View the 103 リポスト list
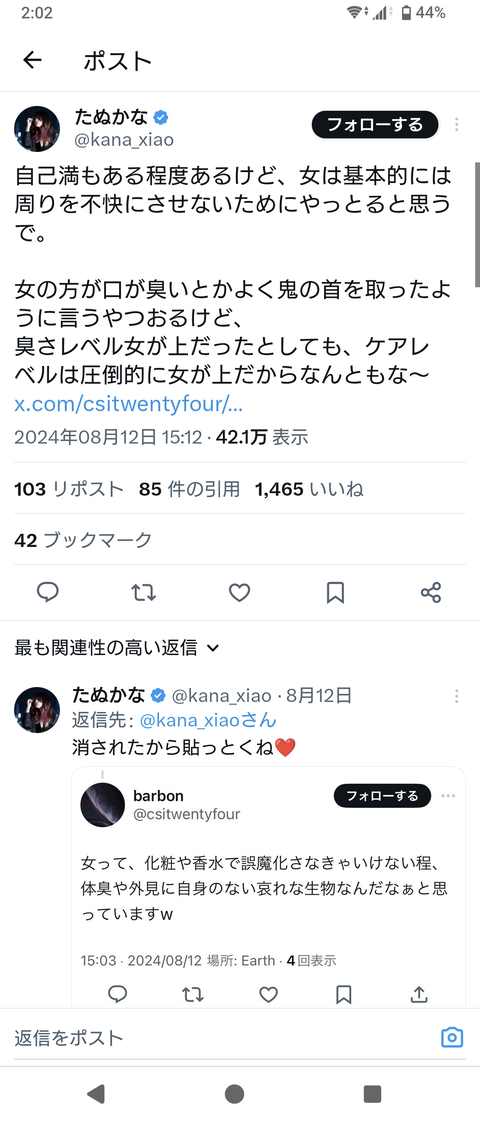The height and width of the screenshot is (1121, 480). (x=69, y=489)
